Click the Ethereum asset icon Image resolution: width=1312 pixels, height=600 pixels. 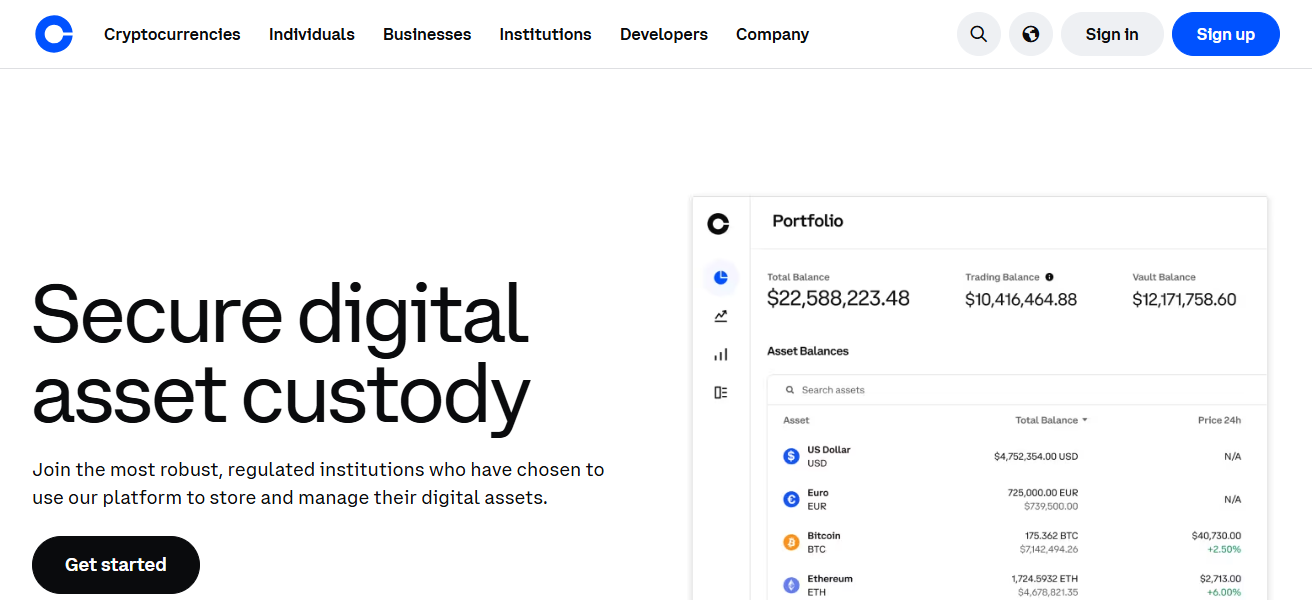[790, 584]
